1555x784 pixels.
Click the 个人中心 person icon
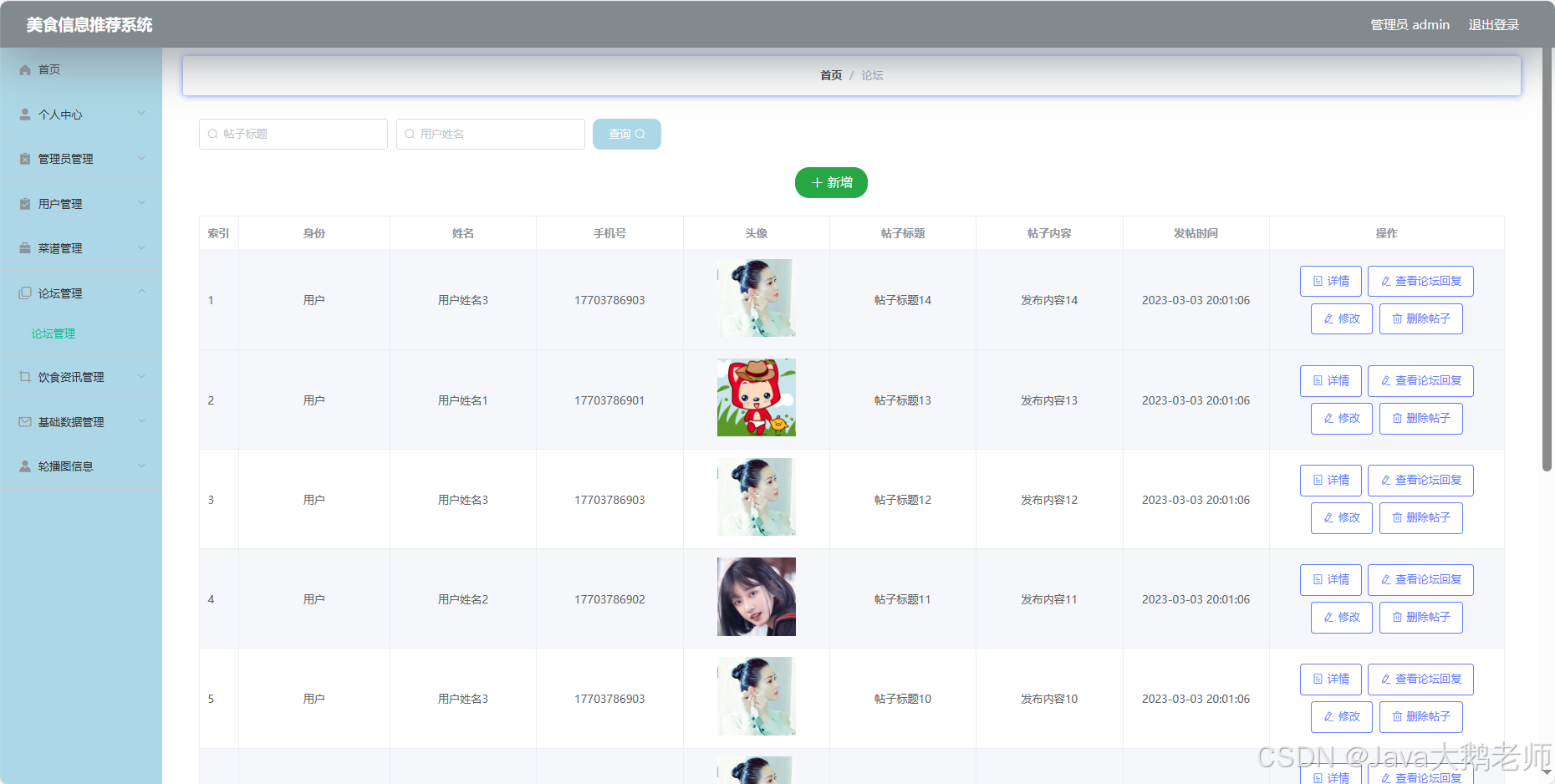[24, 114]
